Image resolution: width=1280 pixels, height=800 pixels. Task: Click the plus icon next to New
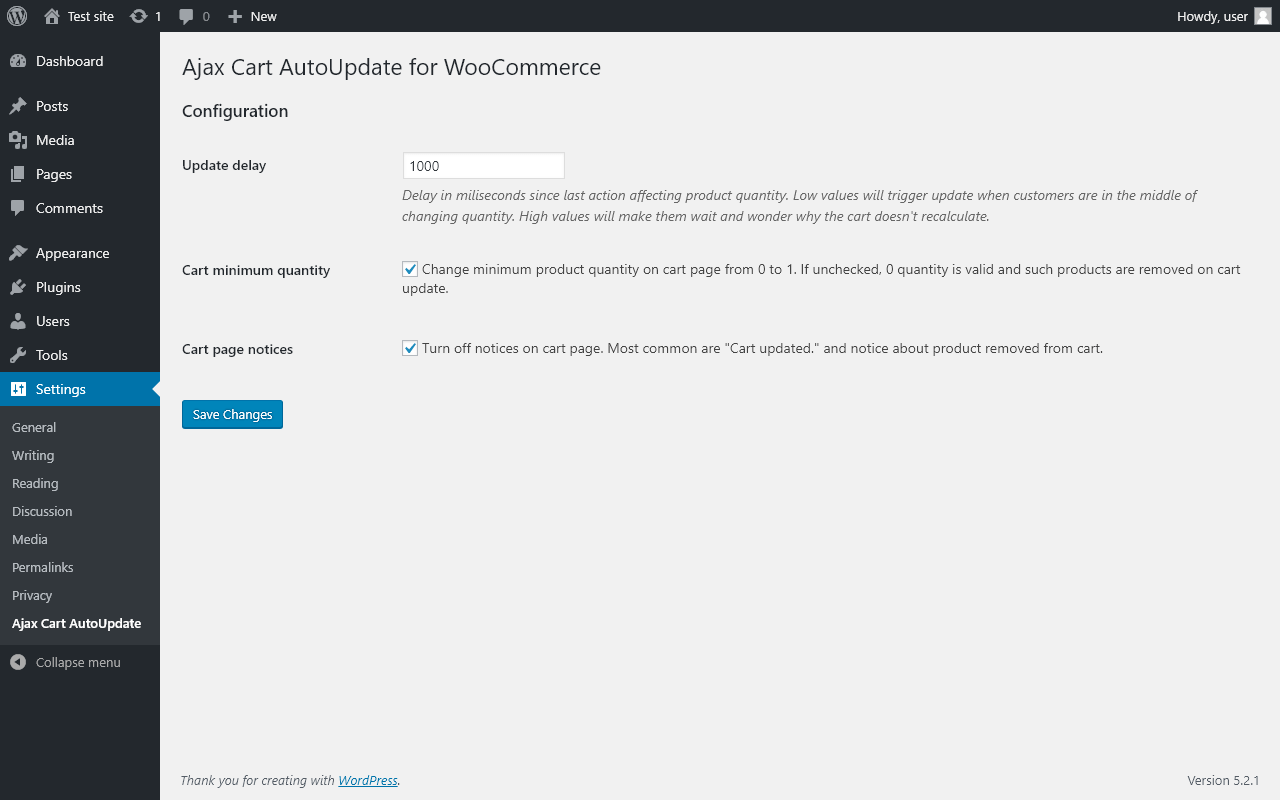(x=235, y=16)
